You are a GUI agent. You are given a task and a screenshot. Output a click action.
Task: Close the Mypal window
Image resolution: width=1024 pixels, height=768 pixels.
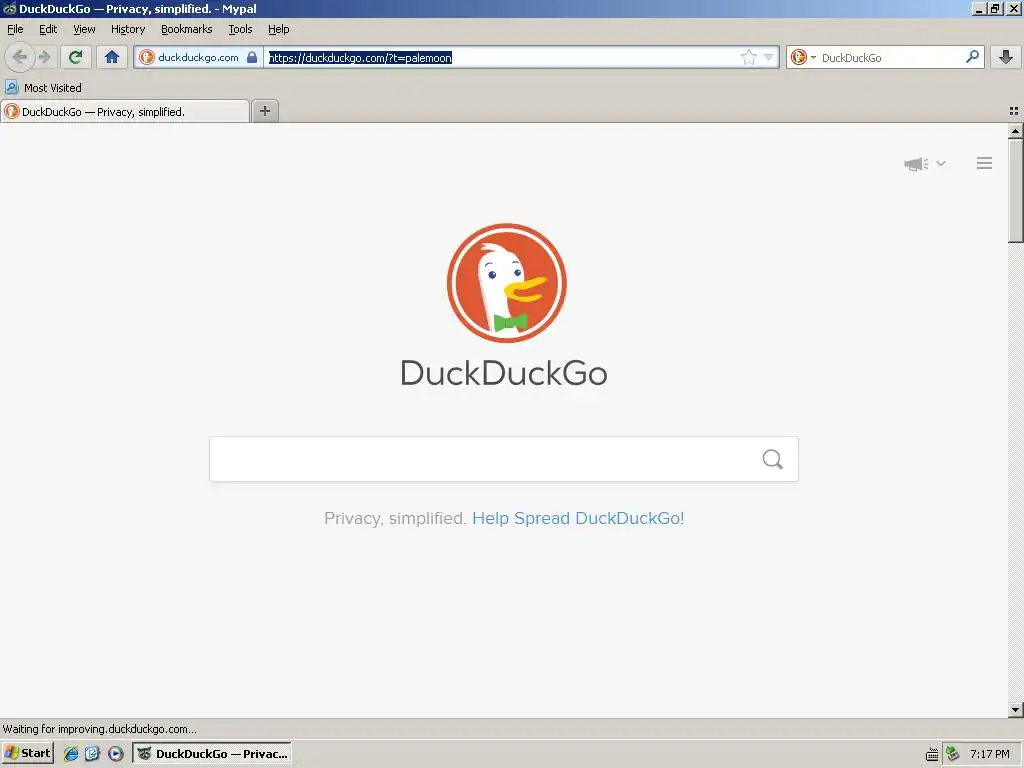point(1014,8)
